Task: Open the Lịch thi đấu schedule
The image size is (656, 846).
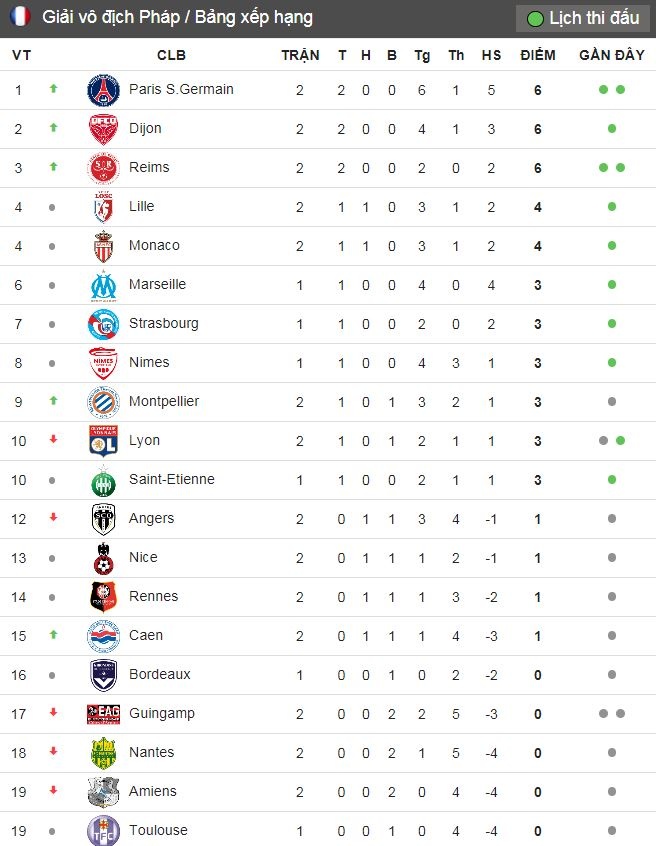Action: 583,18
